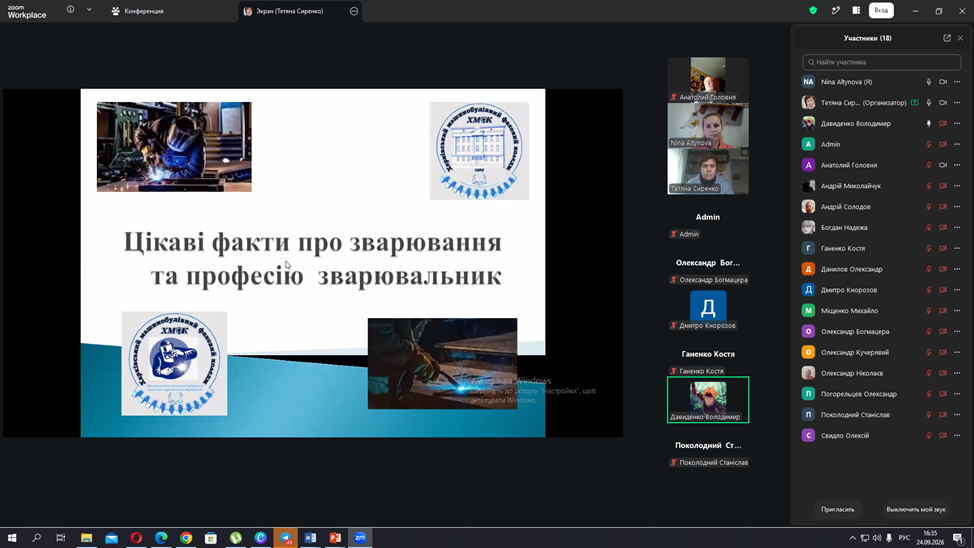Click Олександр Ніколаєв's avatar in list

[808, 373]
